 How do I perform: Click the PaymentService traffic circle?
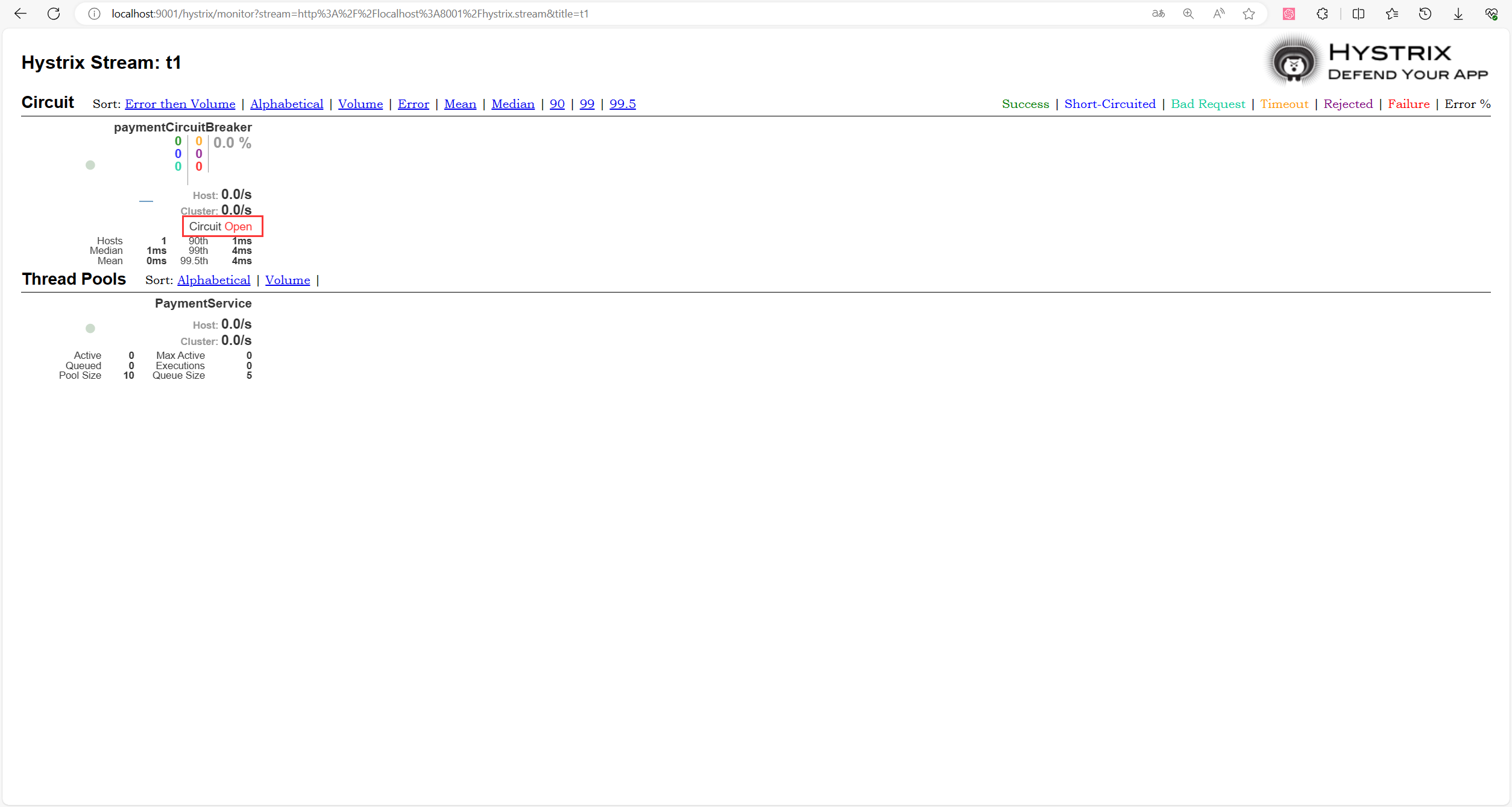pyautogui.click(x=90, y=328)
